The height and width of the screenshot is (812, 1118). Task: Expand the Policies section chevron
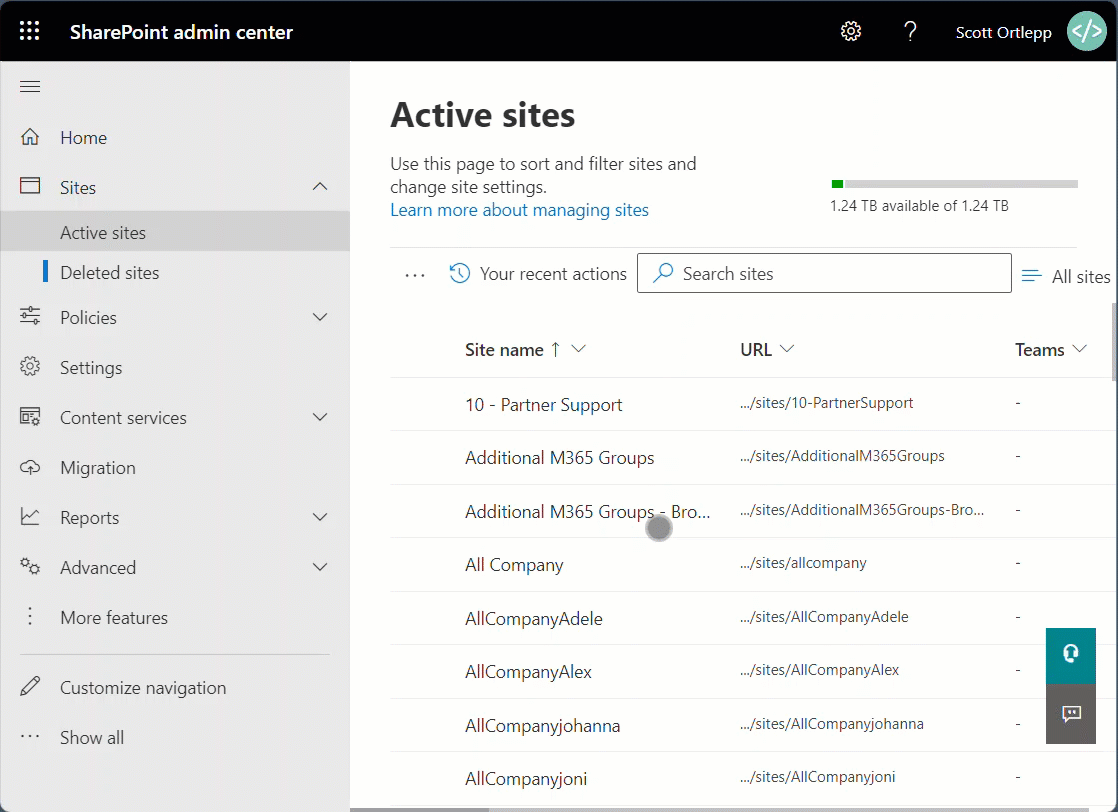(320, 317)
